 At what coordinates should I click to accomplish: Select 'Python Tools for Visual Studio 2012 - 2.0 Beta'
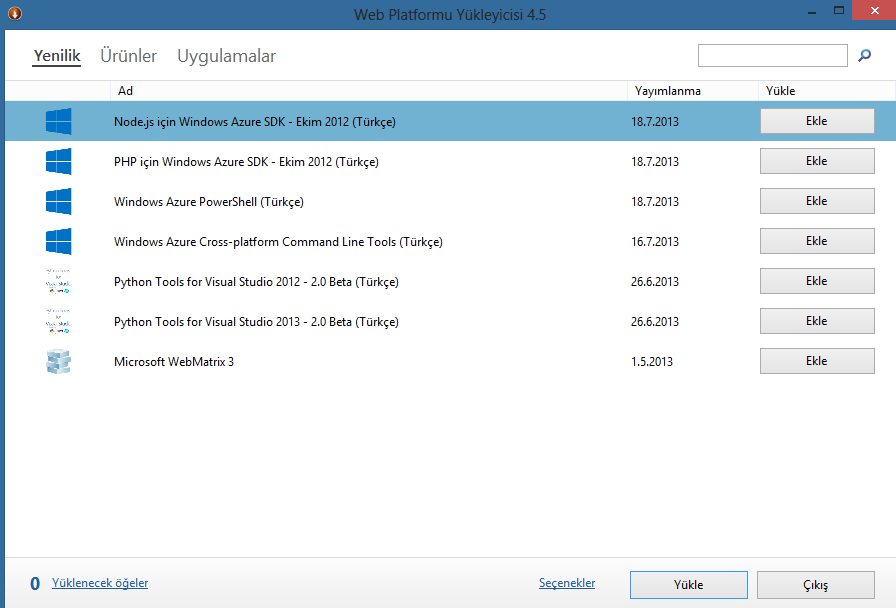point(233,282)
